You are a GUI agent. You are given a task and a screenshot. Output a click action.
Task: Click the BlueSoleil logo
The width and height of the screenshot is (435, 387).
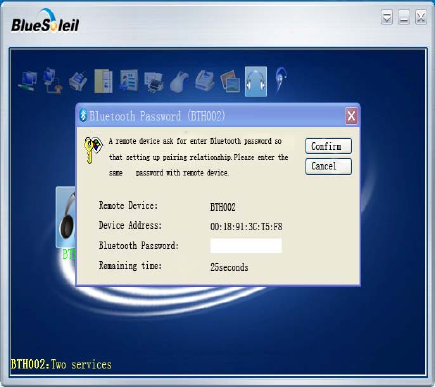45,21
